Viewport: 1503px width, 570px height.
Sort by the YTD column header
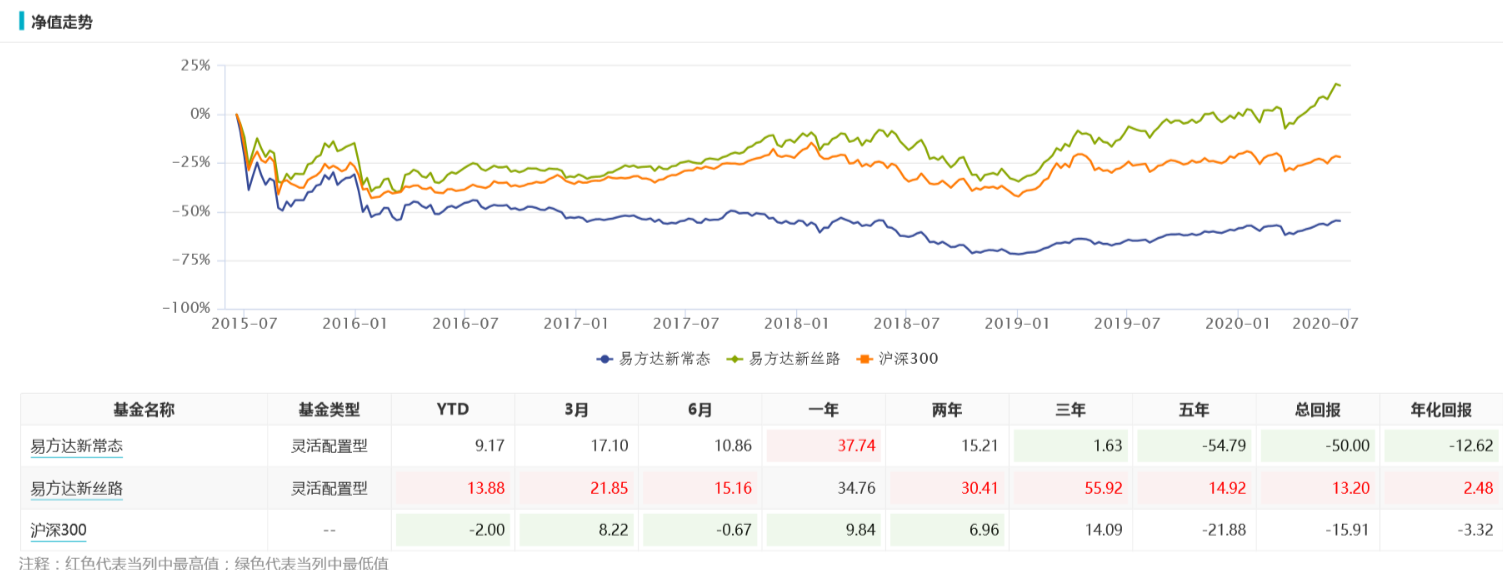(453, 410)
